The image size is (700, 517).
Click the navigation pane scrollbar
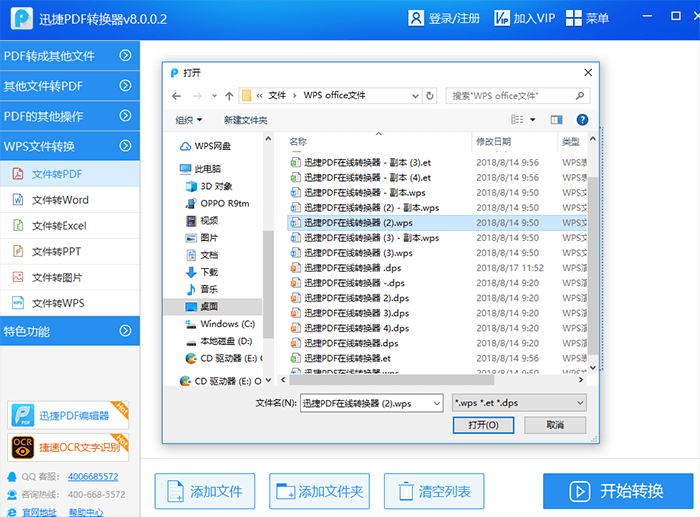268,284
